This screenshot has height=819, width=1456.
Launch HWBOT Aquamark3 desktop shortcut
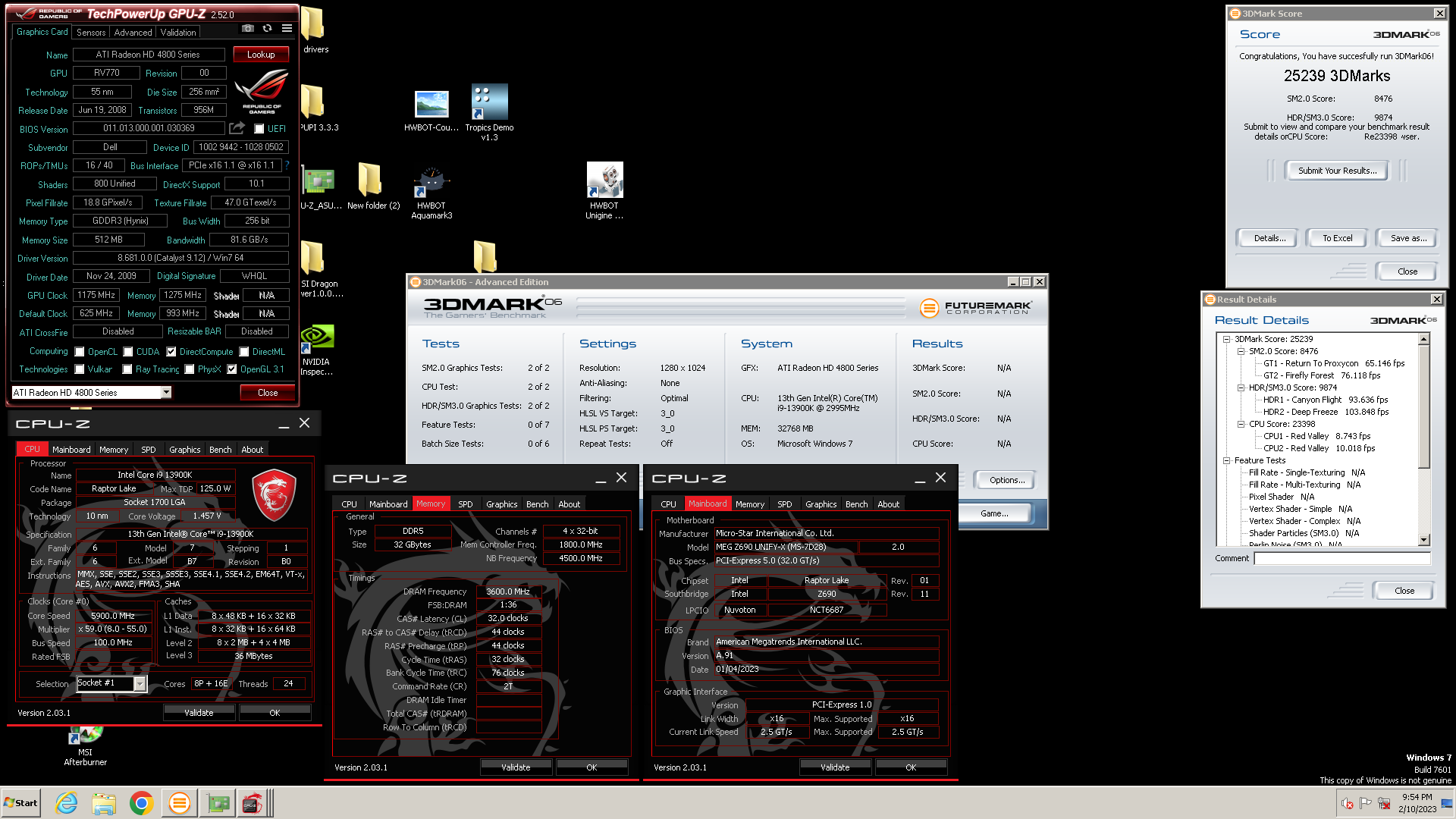pos(431,192)
